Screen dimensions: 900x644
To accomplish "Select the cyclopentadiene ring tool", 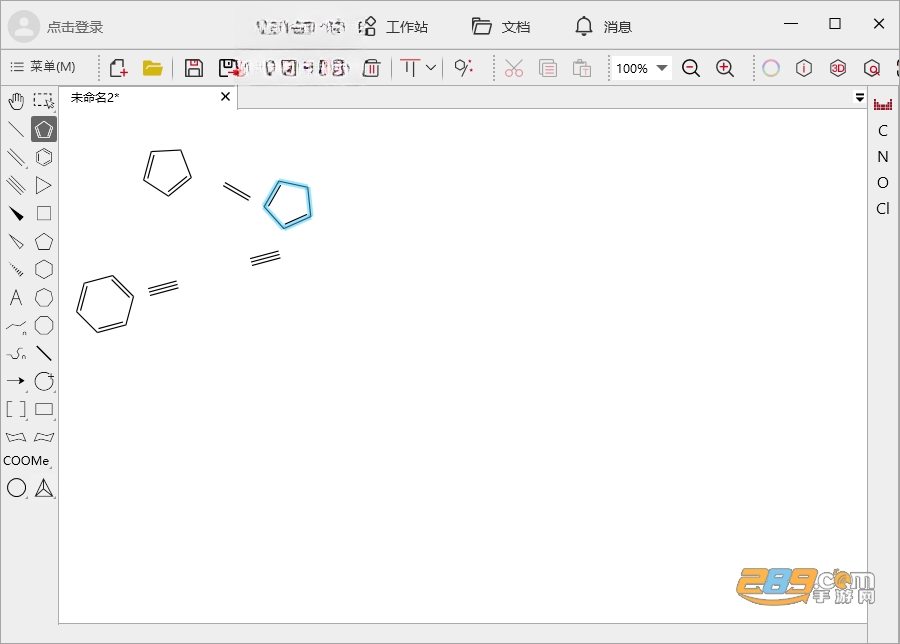I will tap(44, 129).
